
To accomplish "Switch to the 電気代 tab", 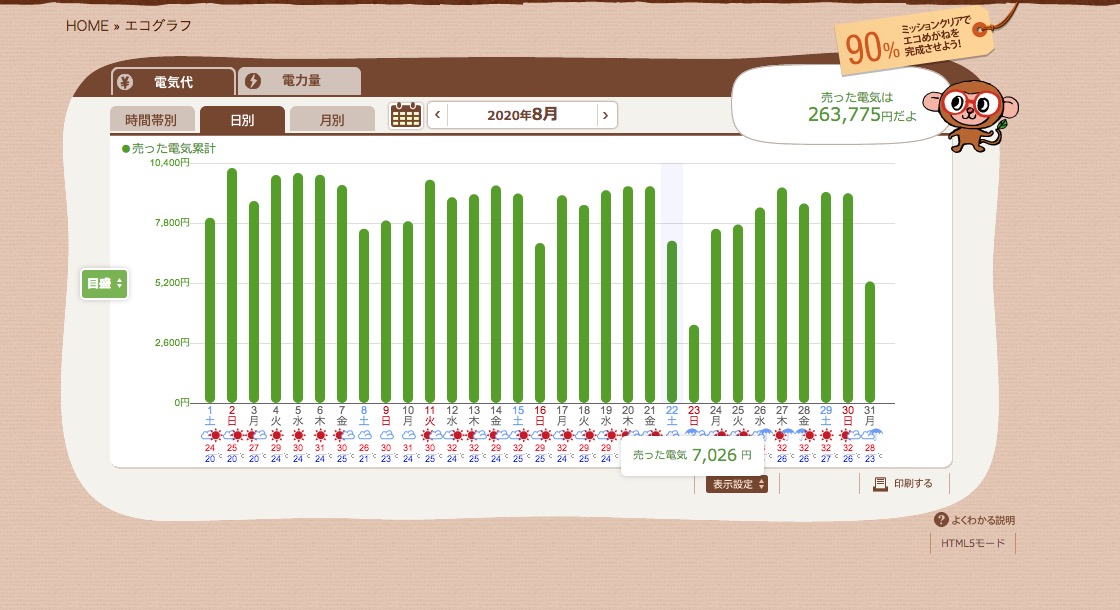I will 174,81.
